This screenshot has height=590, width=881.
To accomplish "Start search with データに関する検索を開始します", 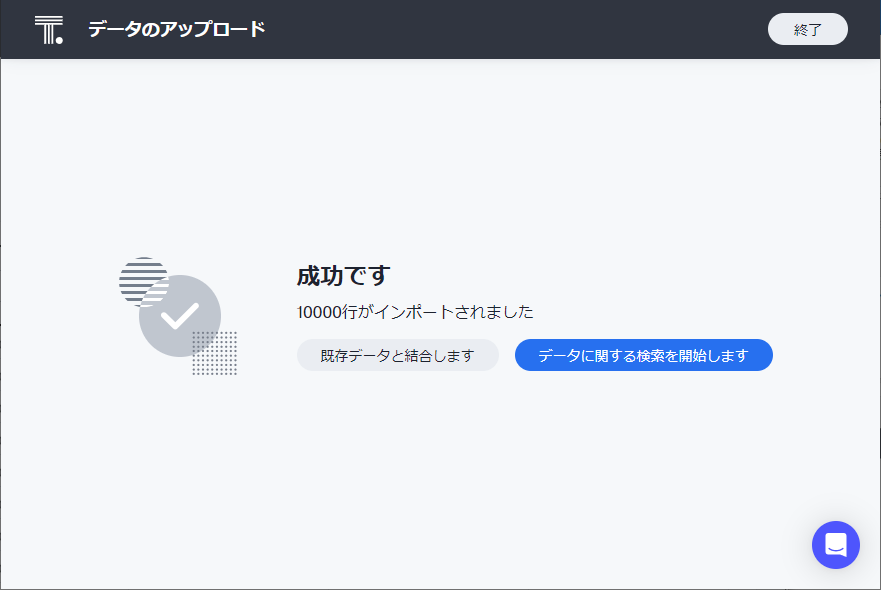I will [643, 355].
